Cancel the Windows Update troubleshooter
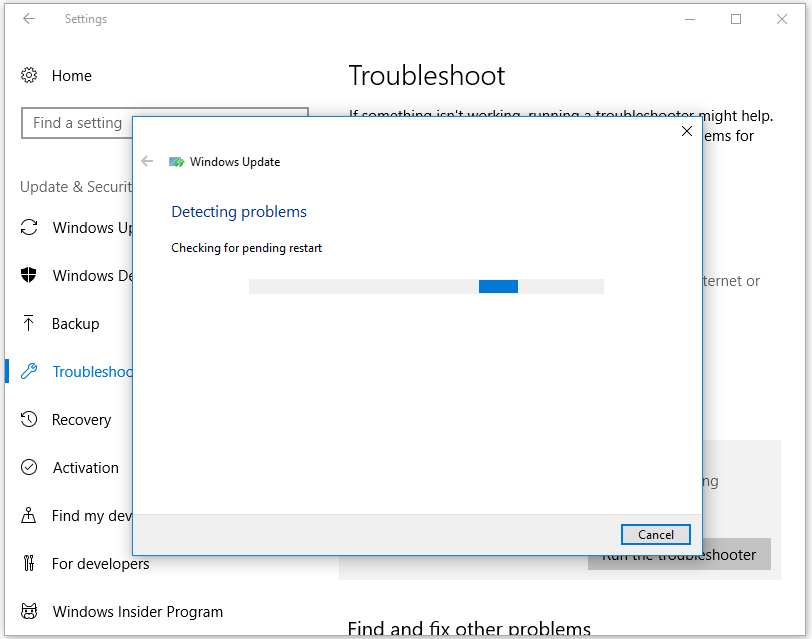812x639 pixels. pos(656,534)
